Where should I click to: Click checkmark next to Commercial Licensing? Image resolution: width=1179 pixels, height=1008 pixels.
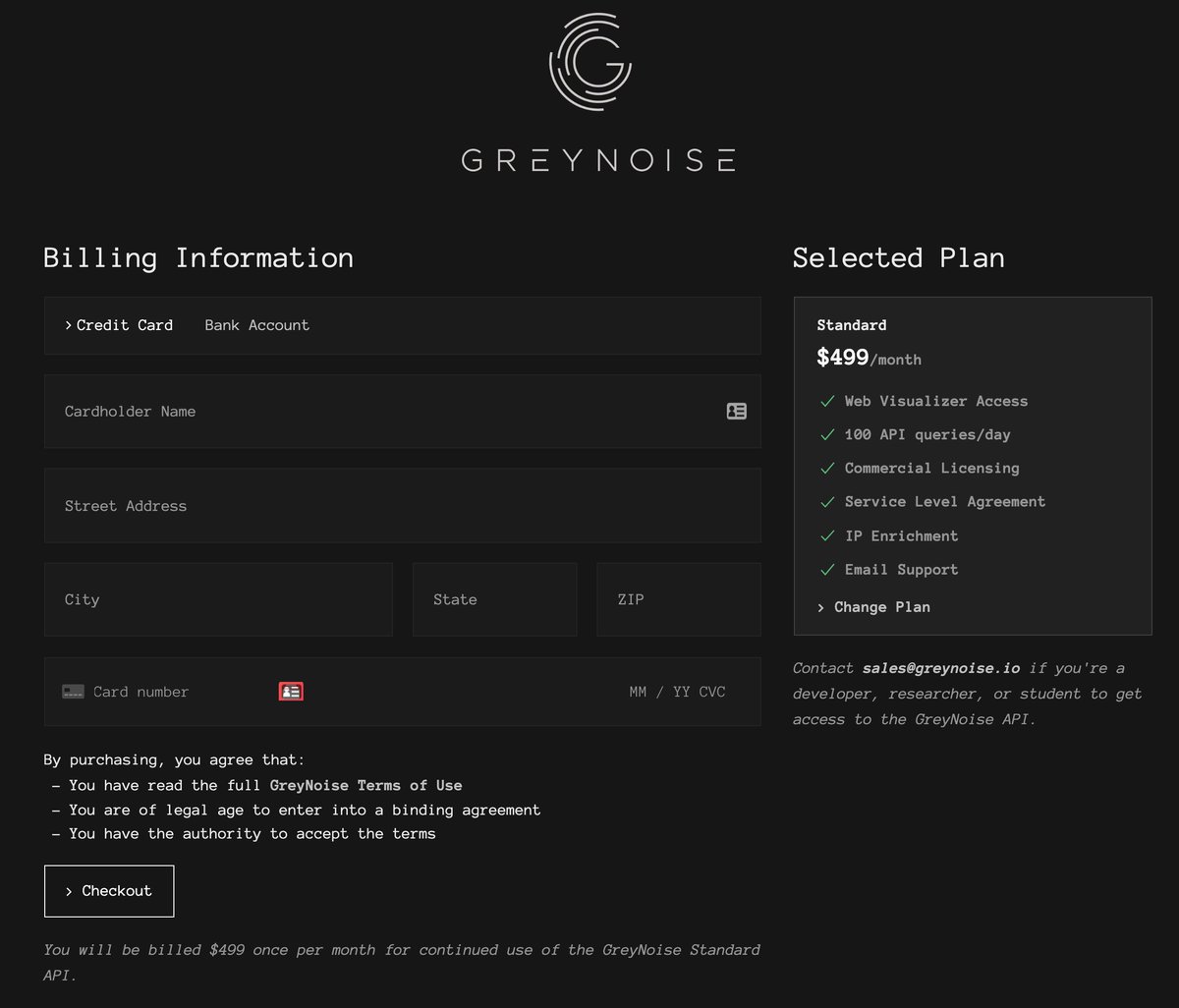click(x=826, y=468)
